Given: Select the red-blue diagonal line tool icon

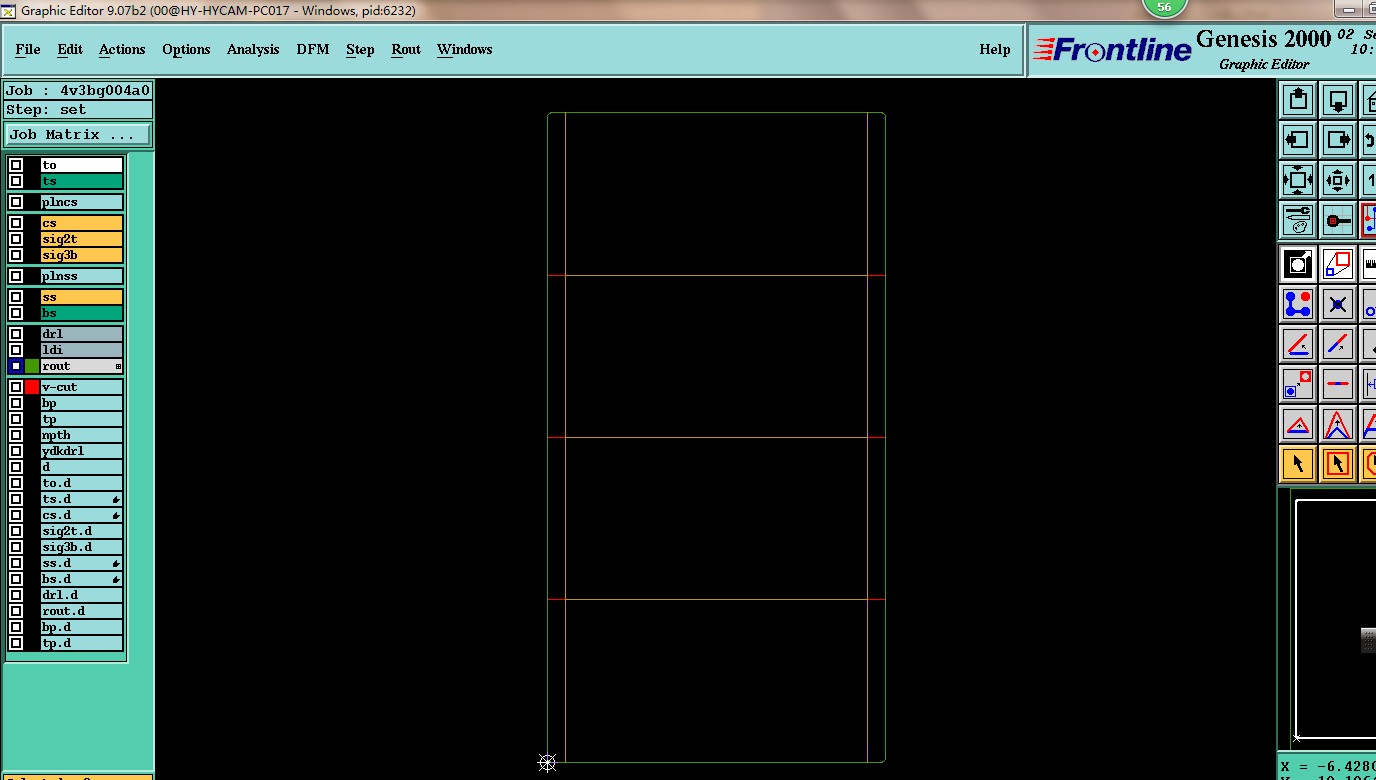Looking at the screenshot, I should tap(1338, 344).
